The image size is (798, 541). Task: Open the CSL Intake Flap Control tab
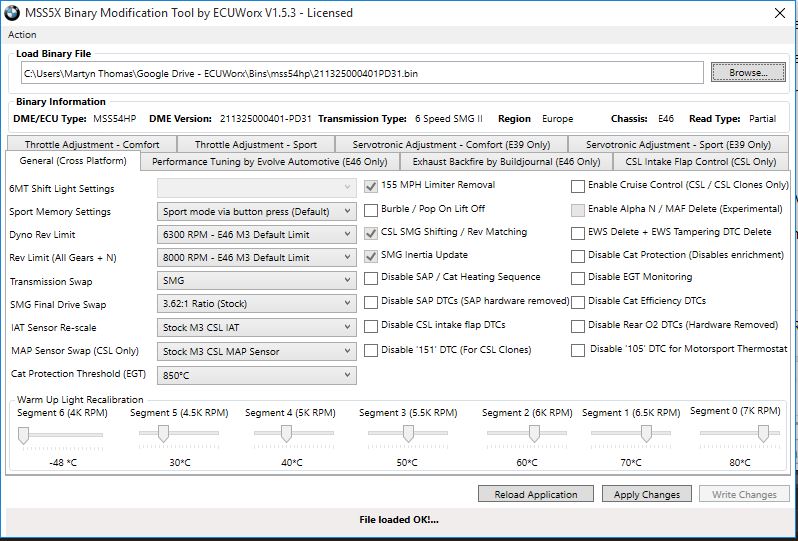pos(700,161)
